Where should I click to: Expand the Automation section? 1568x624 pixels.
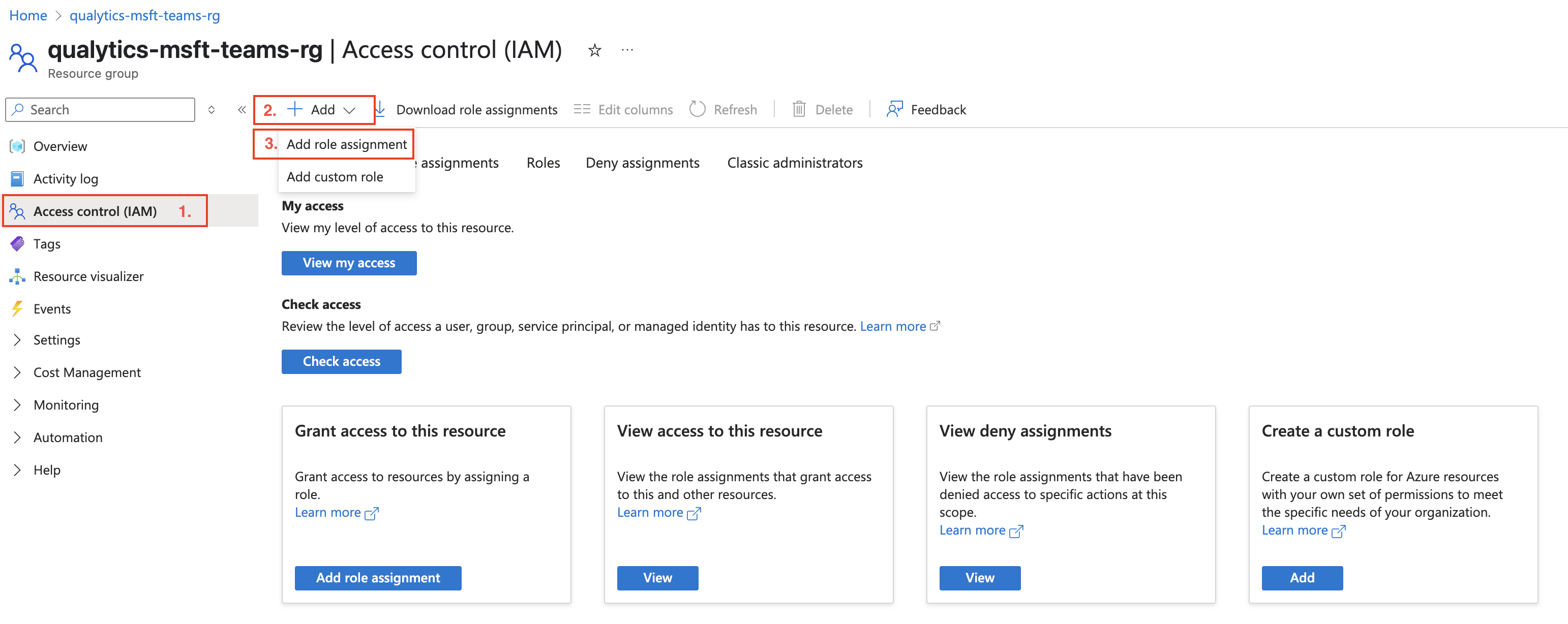[17, 438]
